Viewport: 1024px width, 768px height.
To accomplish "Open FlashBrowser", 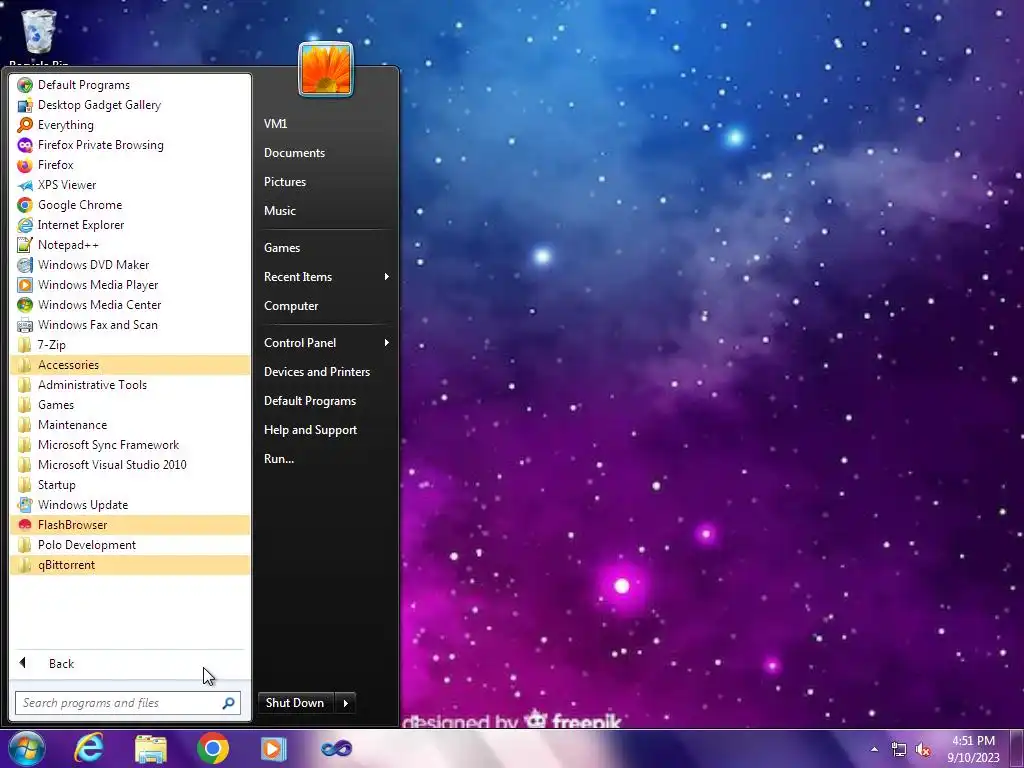I will click(x=130, y=525).
